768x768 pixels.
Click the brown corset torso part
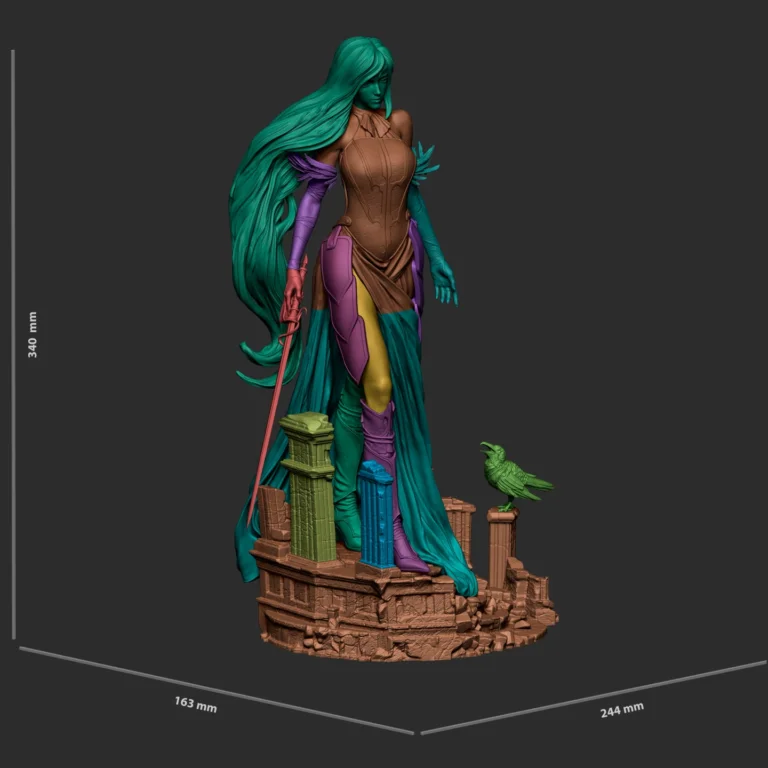click(377, 196)
